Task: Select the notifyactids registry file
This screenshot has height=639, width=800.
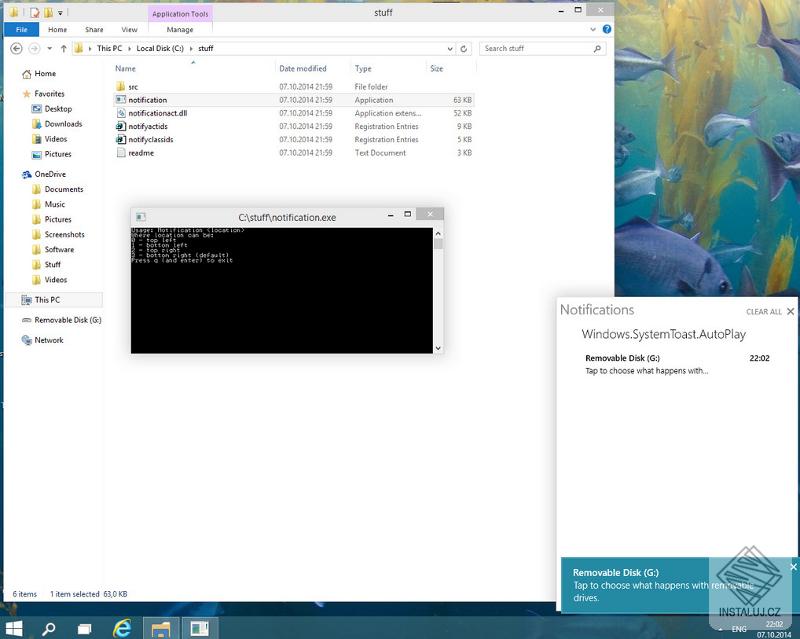Action: pyautogui.click(x=150, y=127)
